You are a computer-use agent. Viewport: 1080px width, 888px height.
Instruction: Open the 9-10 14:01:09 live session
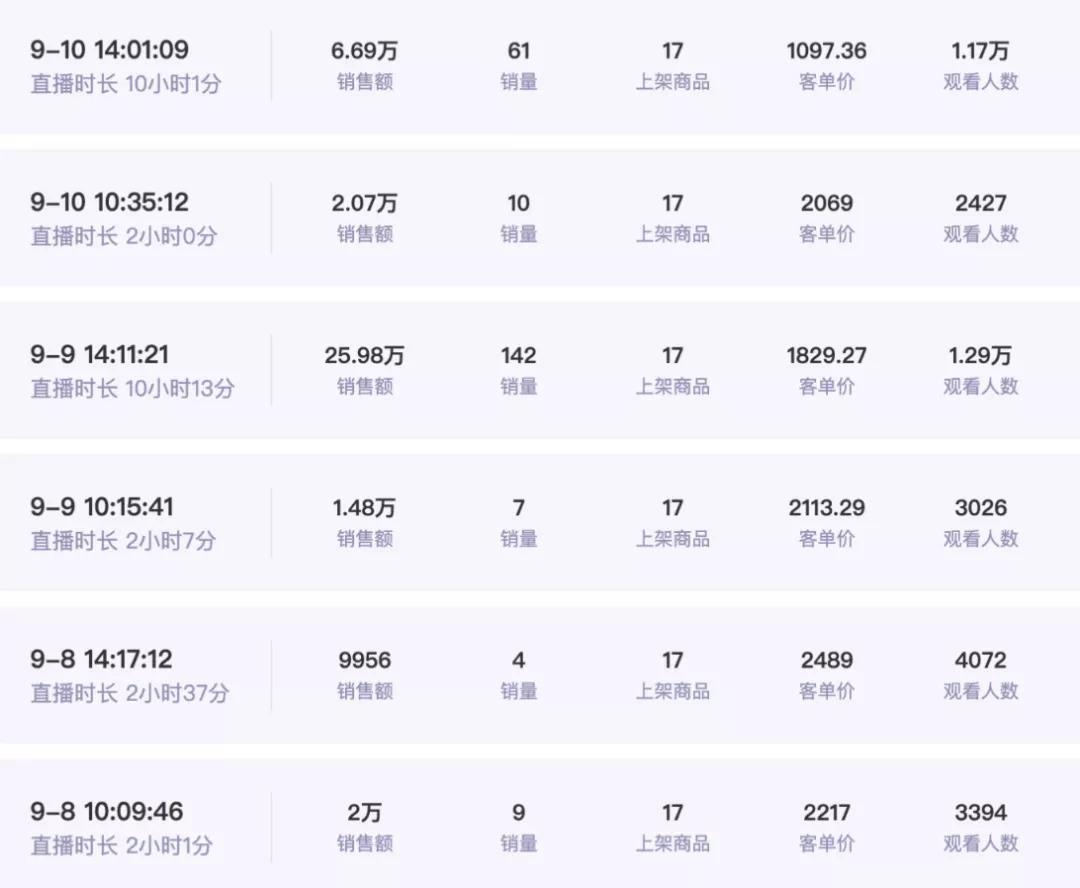point(109,50)
